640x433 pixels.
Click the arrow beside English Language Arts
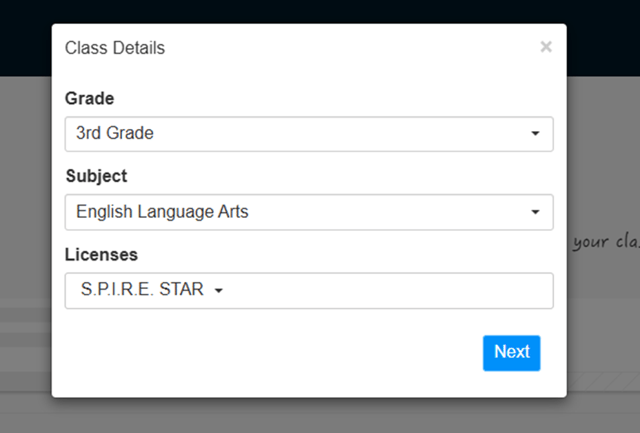coord(535,212)
